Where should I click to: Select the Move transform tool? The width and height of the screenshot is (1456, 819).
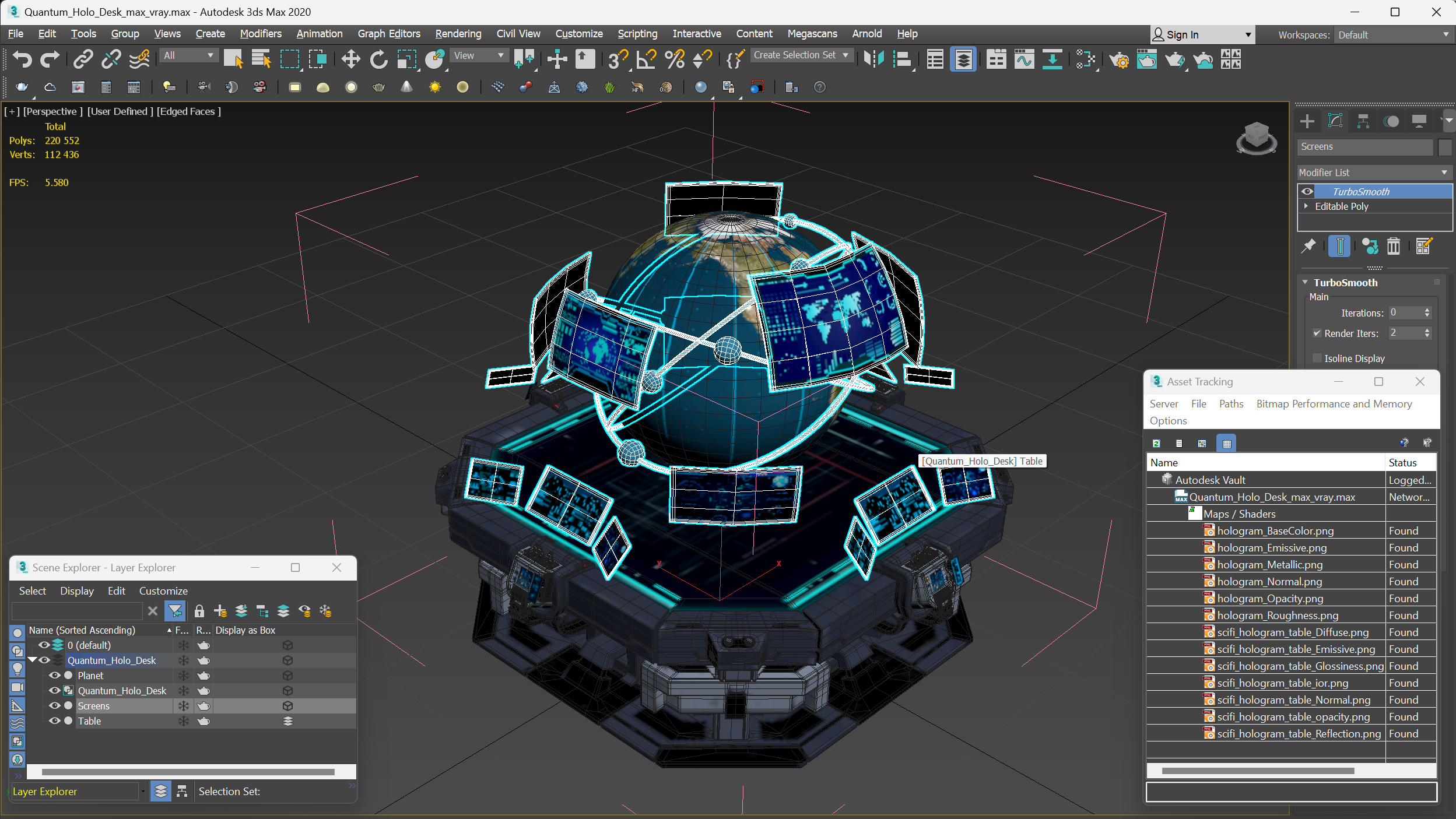(350, 59)
